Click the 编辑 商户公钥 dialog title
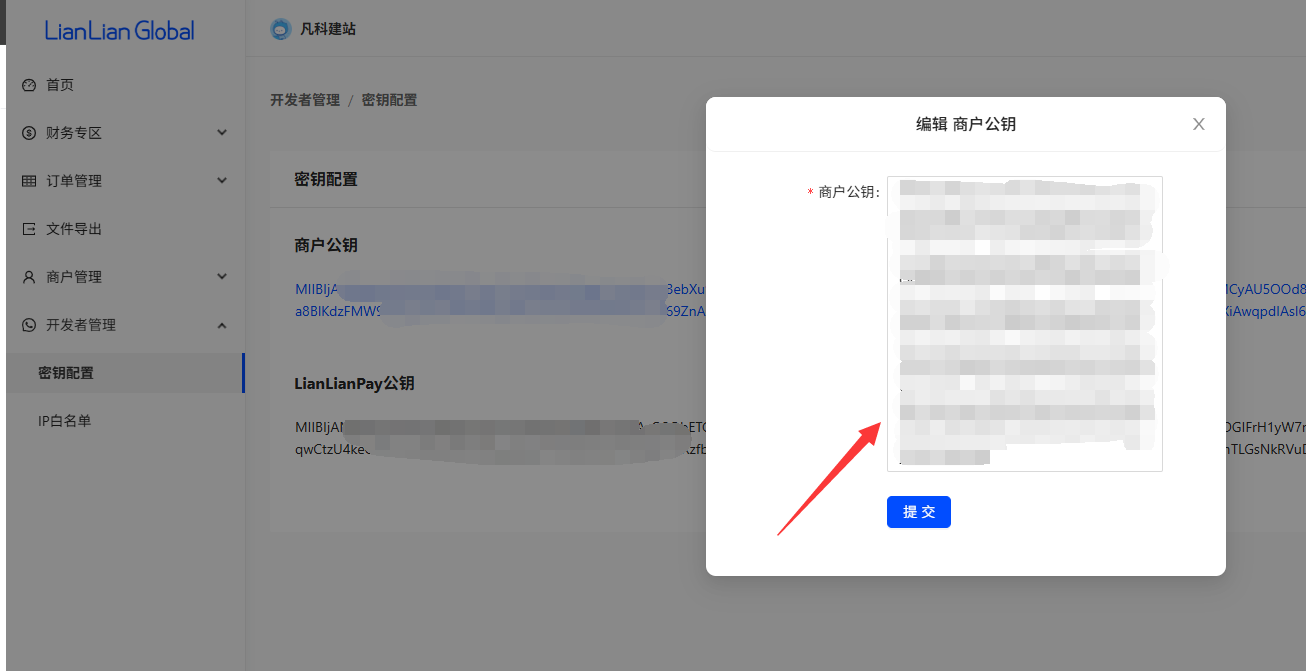This screenshot has height=671, width=1306. coord(966,124)
